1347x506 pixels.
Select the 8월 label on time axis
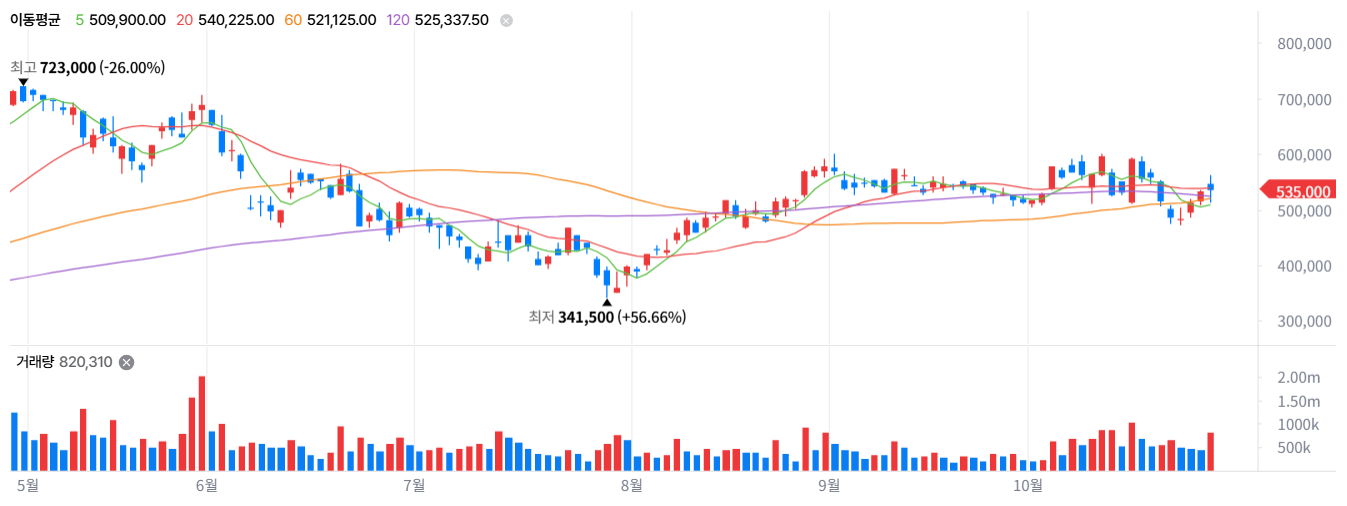631,485
